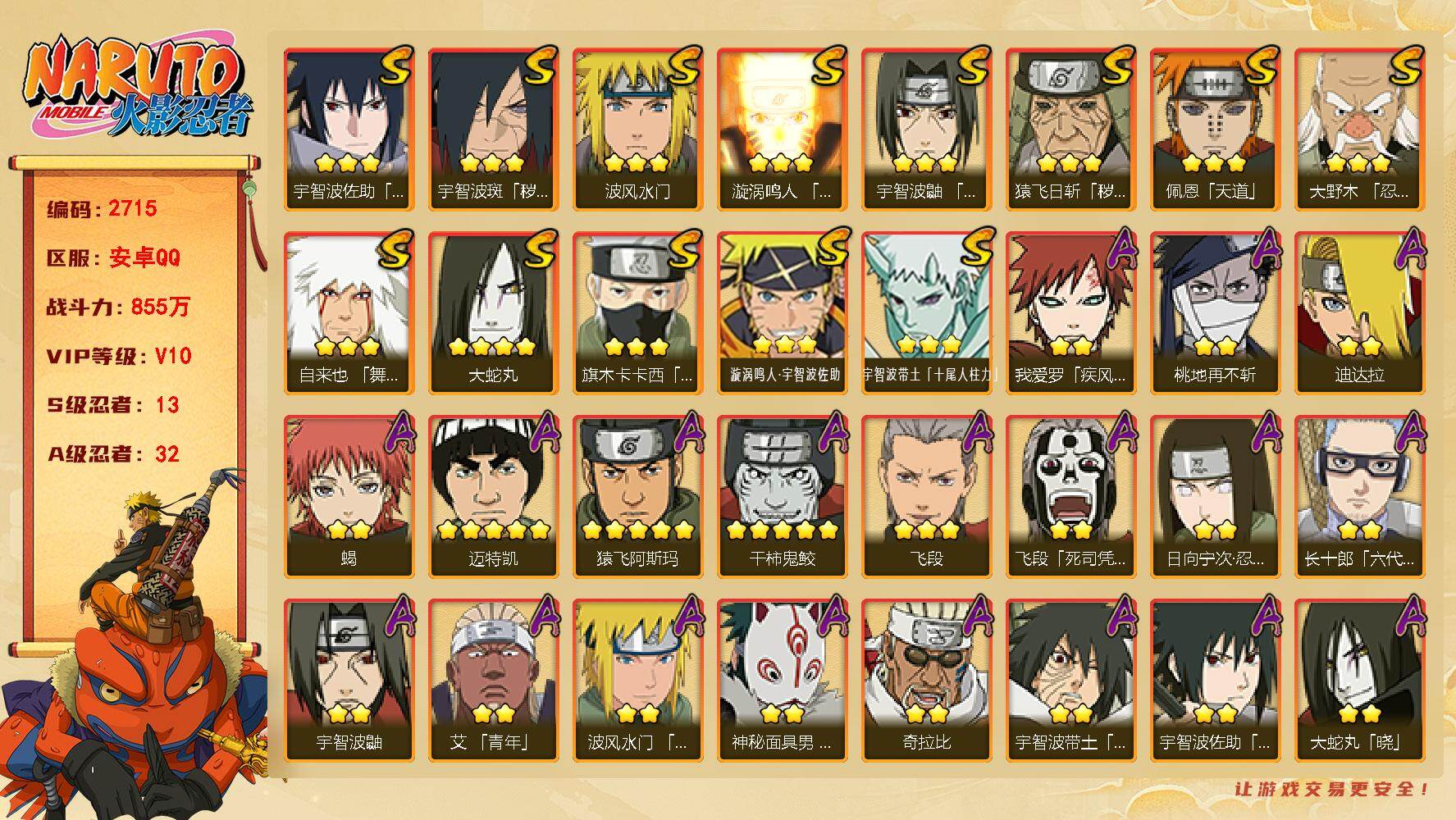This screenshot has width=1456, height=820.
Task: Open the 奇拉比 ninja card
Action: pos(926,681)
